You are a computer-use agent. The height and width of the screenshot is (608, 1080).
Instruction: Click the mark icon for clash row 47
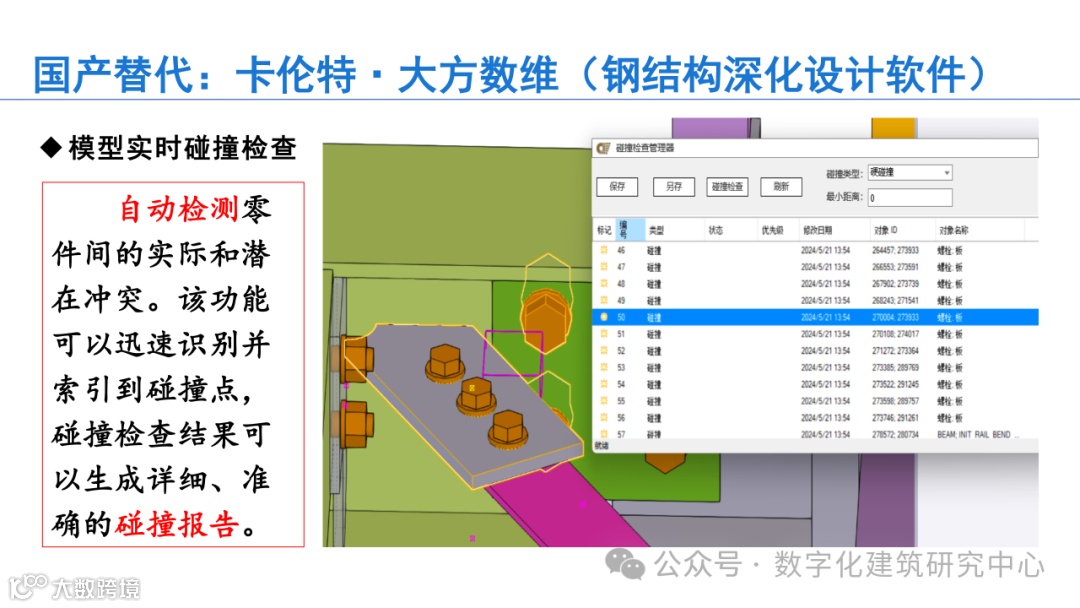[604, 267]
